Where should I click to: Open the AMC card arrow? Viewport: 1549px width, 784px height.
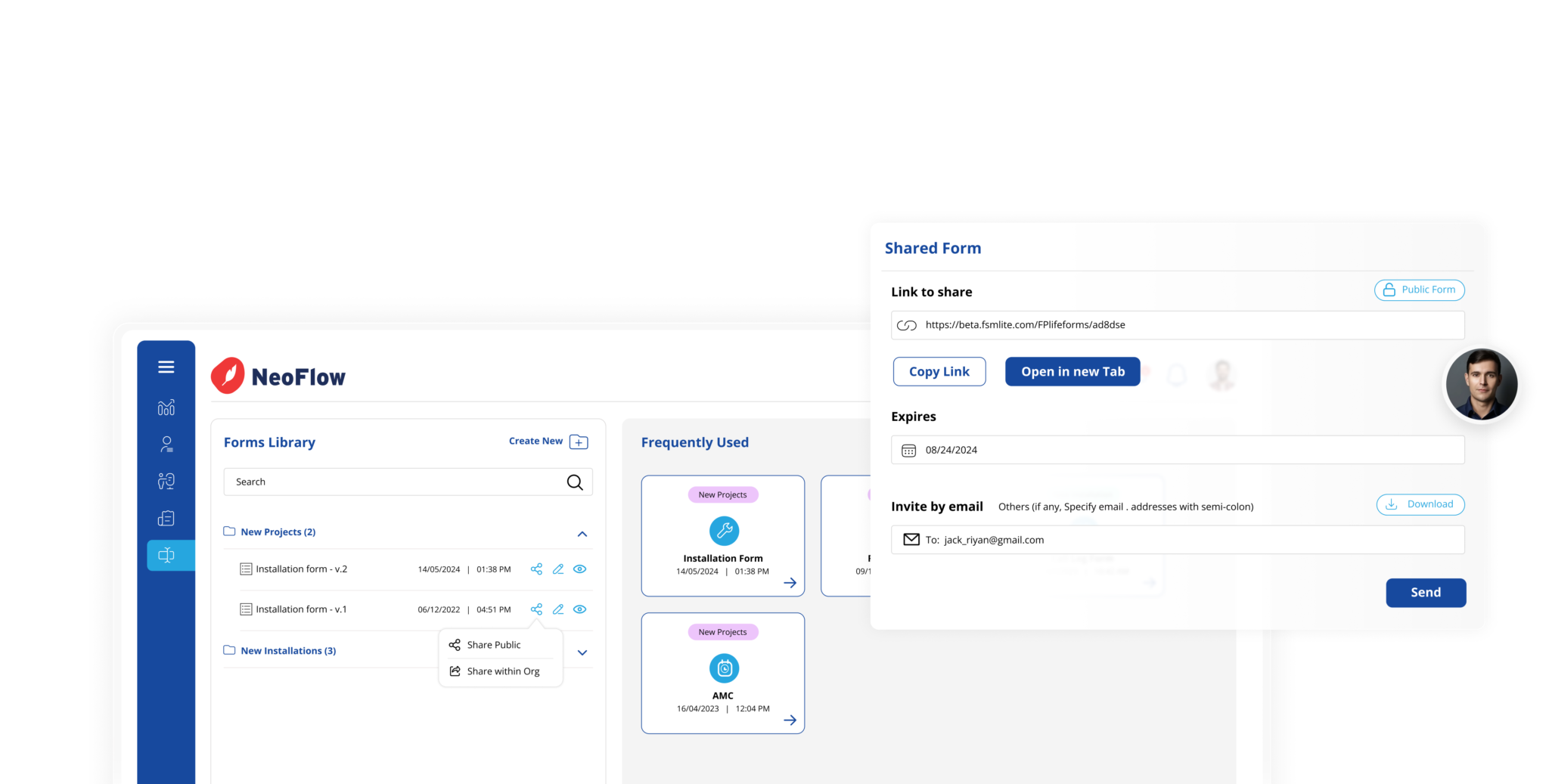[790, 720]
